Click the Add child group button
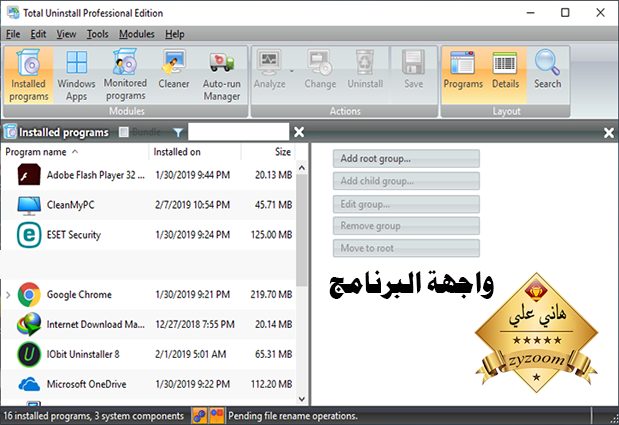This screenshot has width=619, height=425. (x=406, y=181)
